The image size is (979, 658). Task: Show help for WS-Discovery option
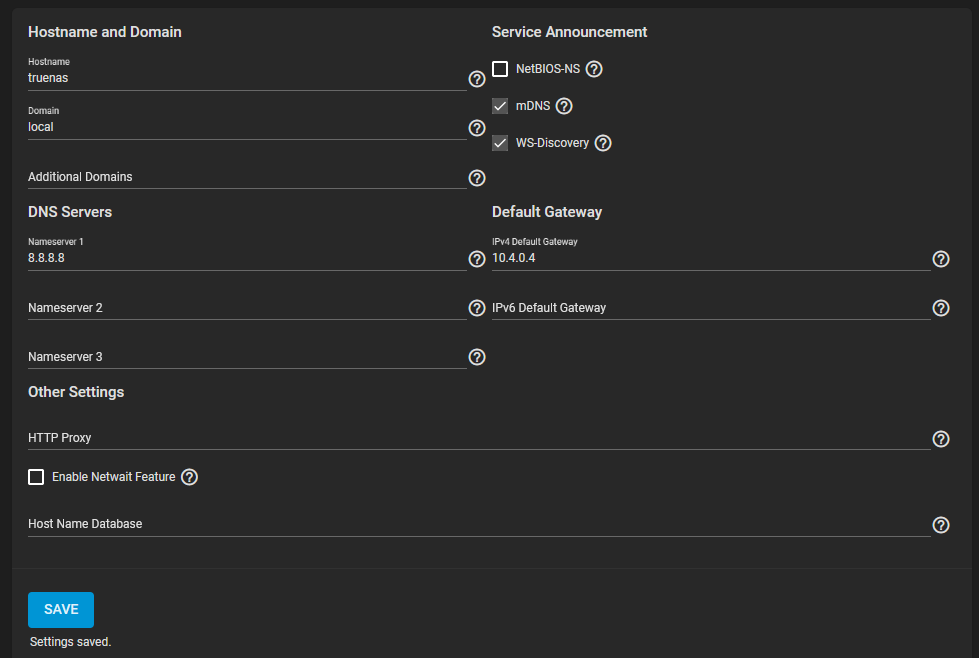pyautogui.click(x=603, y=143)
